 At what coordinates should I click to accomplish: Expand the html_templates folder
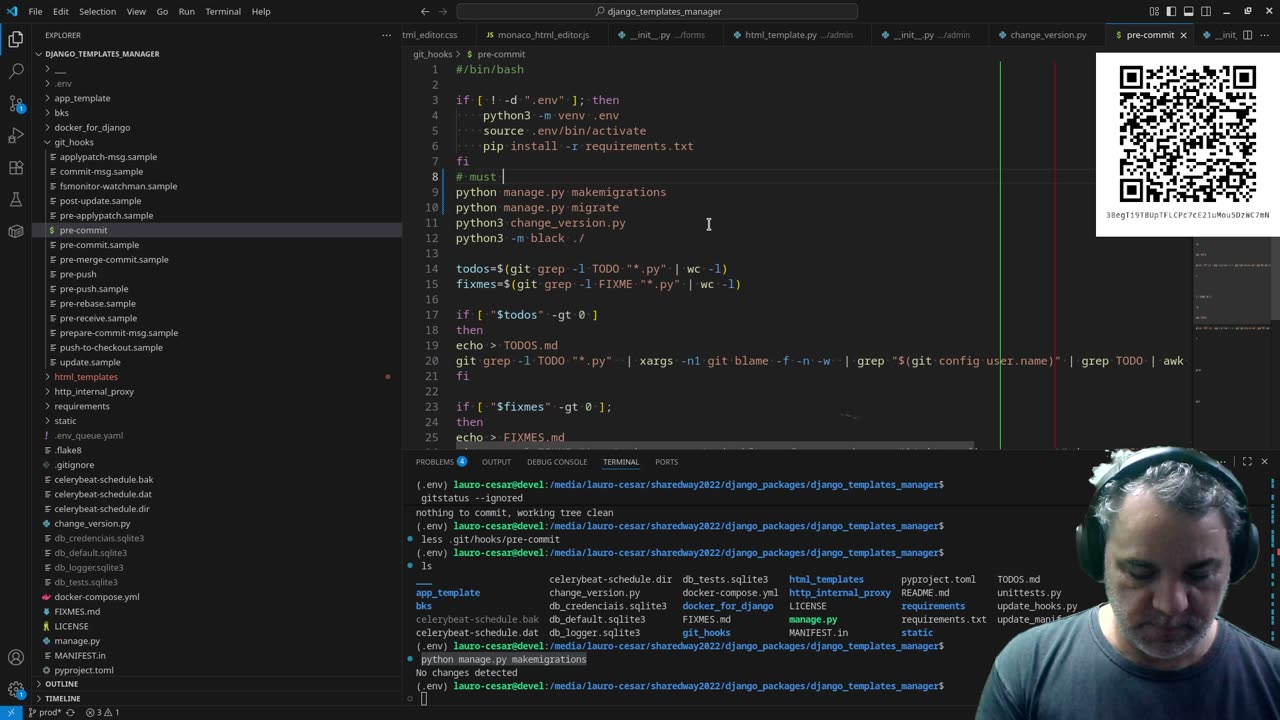[x=85, y=377]
